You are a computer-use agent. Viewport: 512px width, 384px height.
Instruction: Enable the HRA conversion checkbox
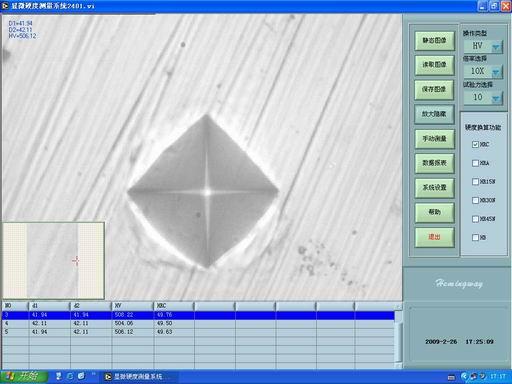(x=475, y=163)
